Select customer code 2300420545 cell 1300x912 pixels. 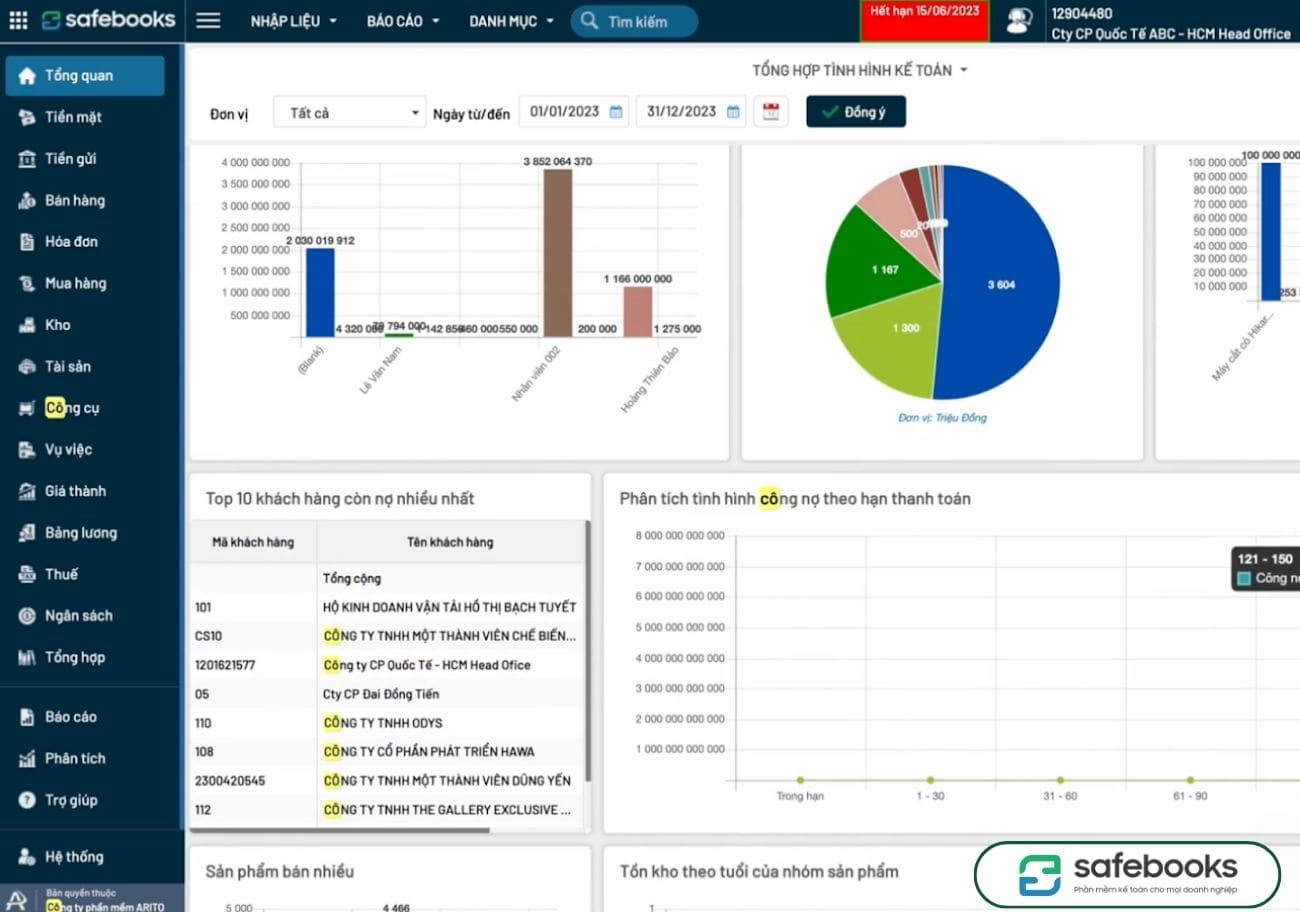pos(253,781)
